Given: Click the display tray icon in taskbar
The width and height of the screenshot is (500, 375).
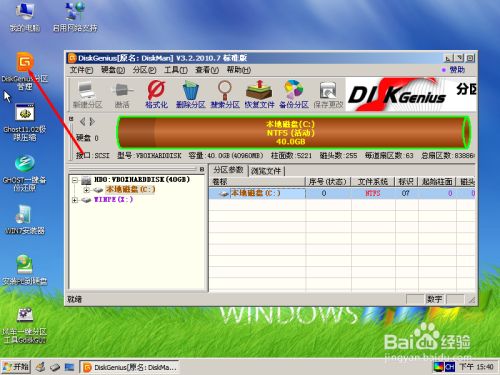Looking at the screenshot, I should click(438, 367).
